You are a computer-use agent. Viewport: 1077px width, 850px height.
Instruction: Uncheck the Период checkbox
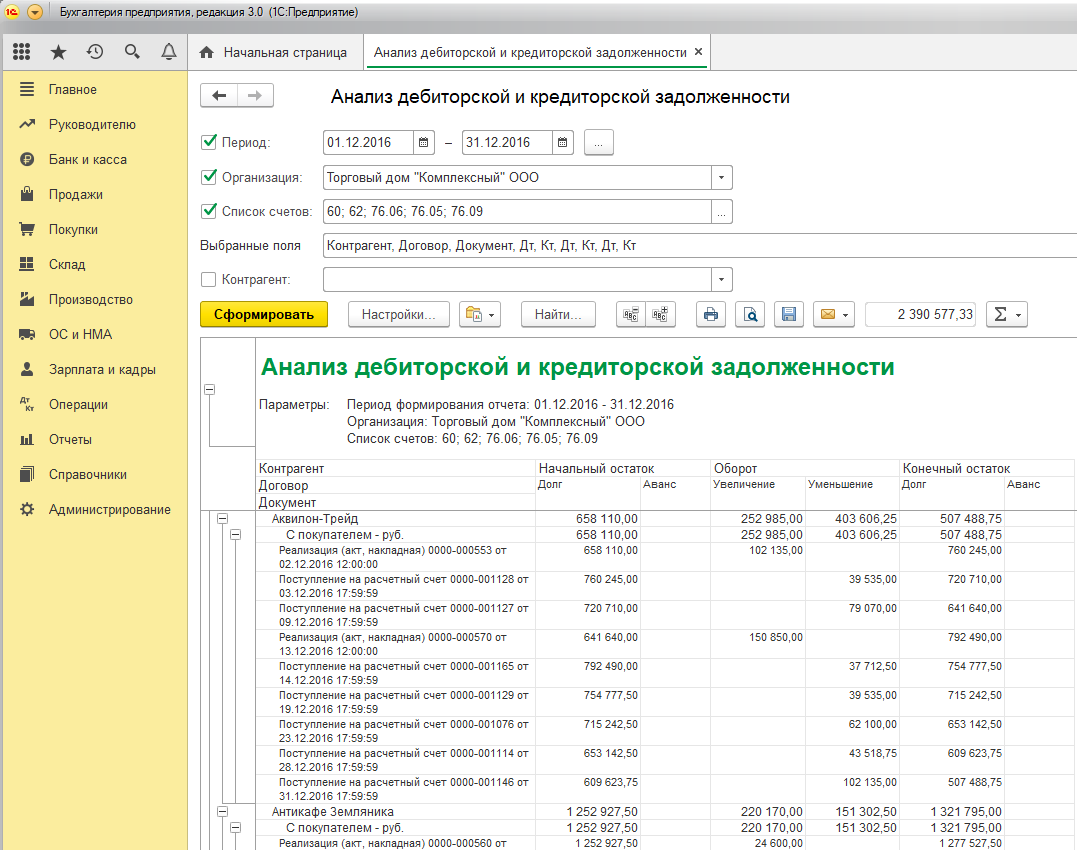(x=209, y=142)
